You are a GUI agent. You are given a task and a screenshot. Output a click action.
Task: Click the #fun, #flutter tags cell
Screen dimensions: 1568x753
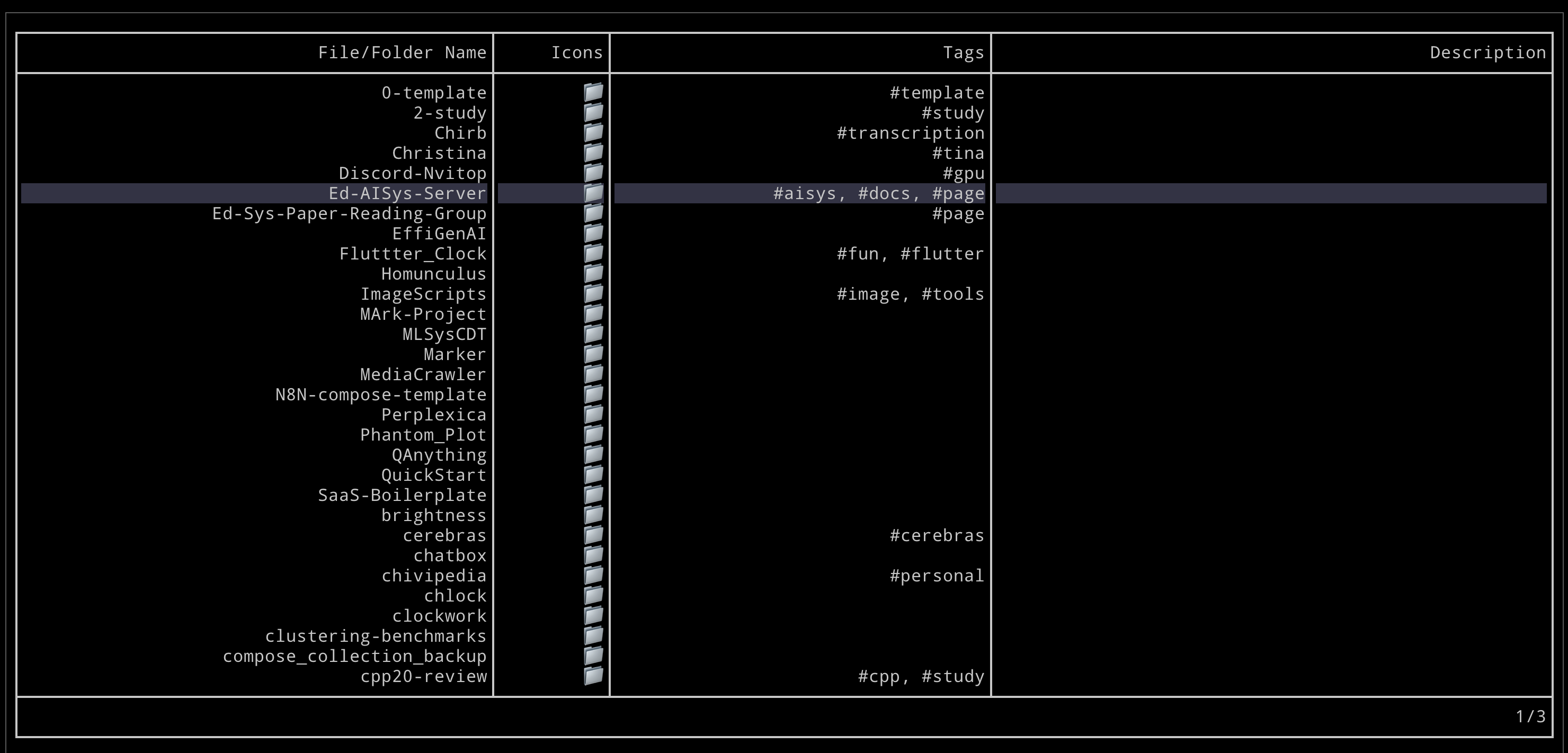(910, 254)
